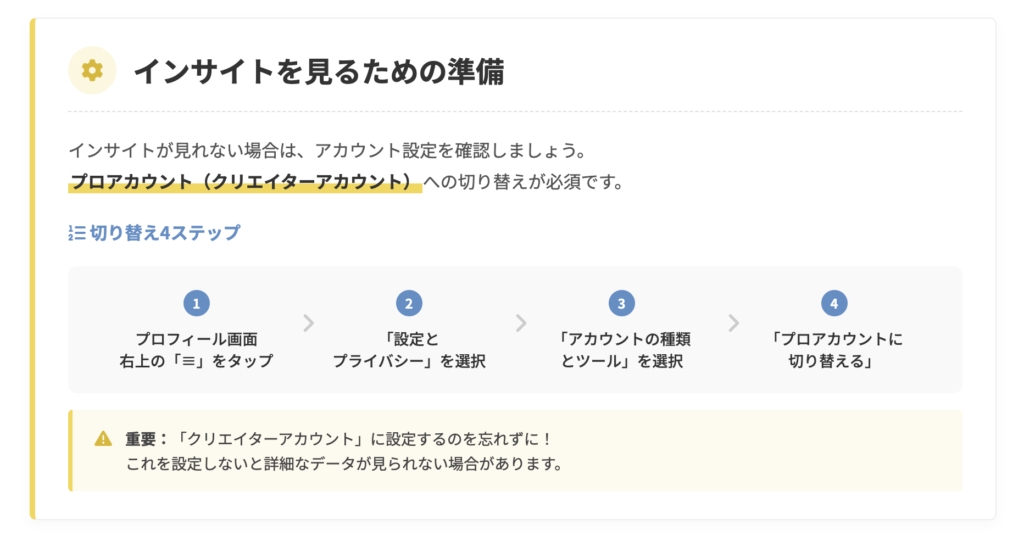Click the インサイトを見るための準備 title
Screen dimensions: 1024x536
(x=319, y=71)
